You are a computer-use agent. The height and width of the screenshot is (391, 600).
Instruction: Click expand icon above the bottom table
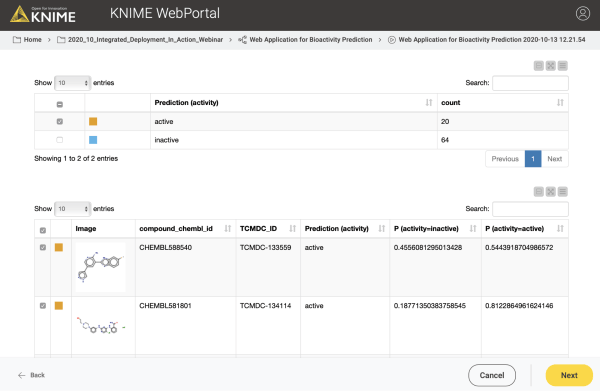pyautogui.click(x=550, y=192)
